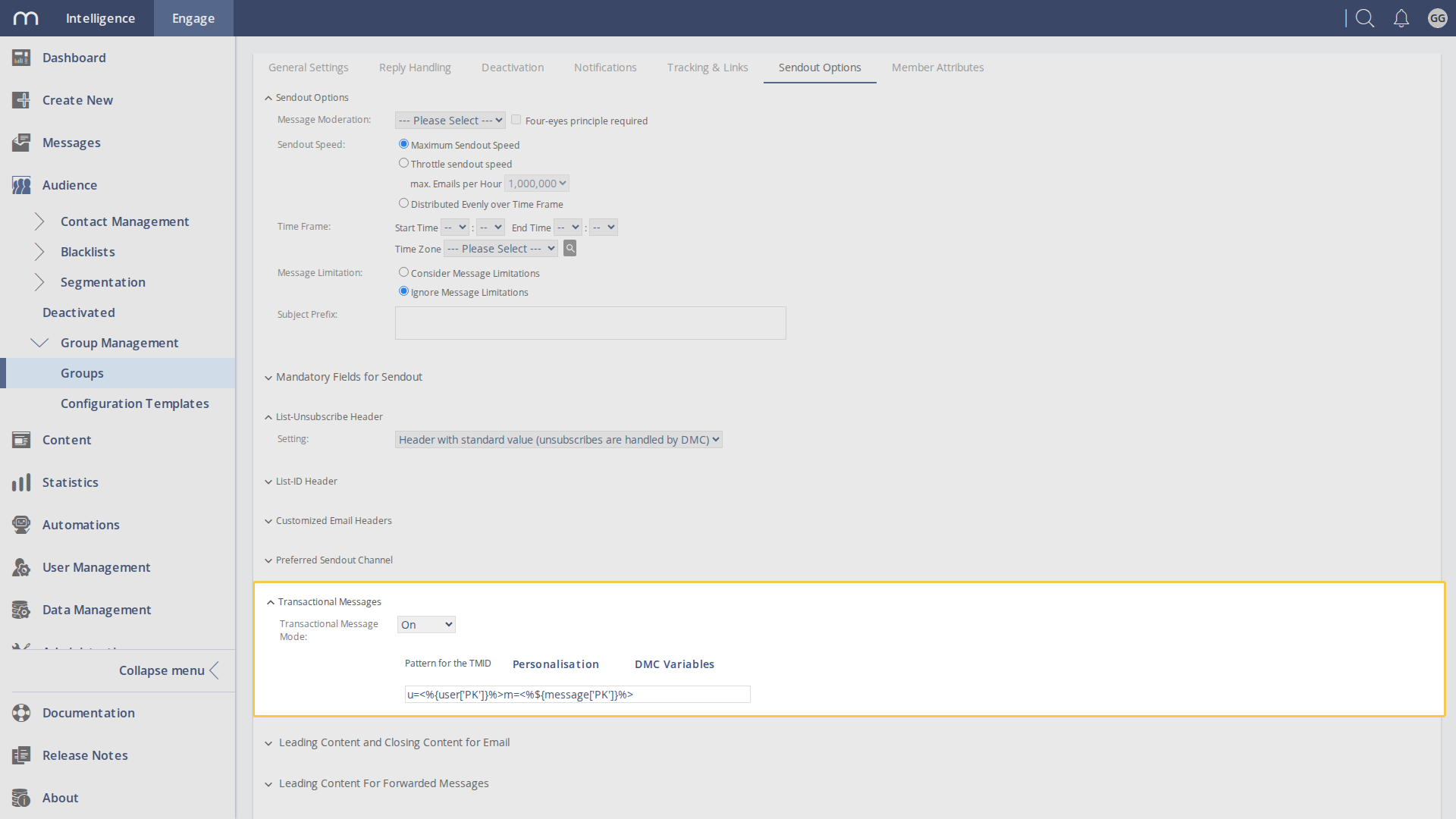The width and height of the screenshot is (1456, 819).
Task: Click the About sidebar icon
Action: click(21, 798)
